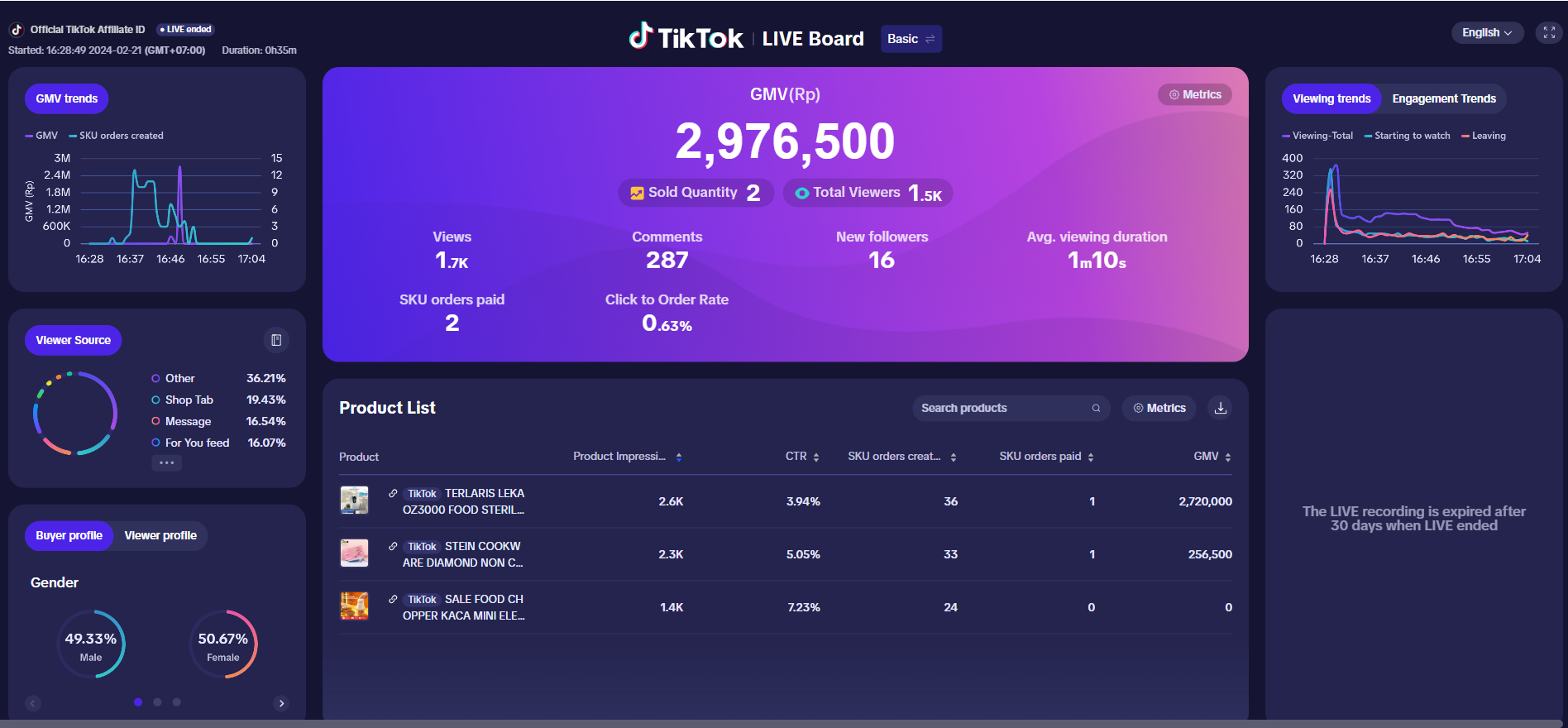The width and height of the screenshot is (1568, 728).
Task: Switch to Engagement Trends tab
Action: (1443, 98)
